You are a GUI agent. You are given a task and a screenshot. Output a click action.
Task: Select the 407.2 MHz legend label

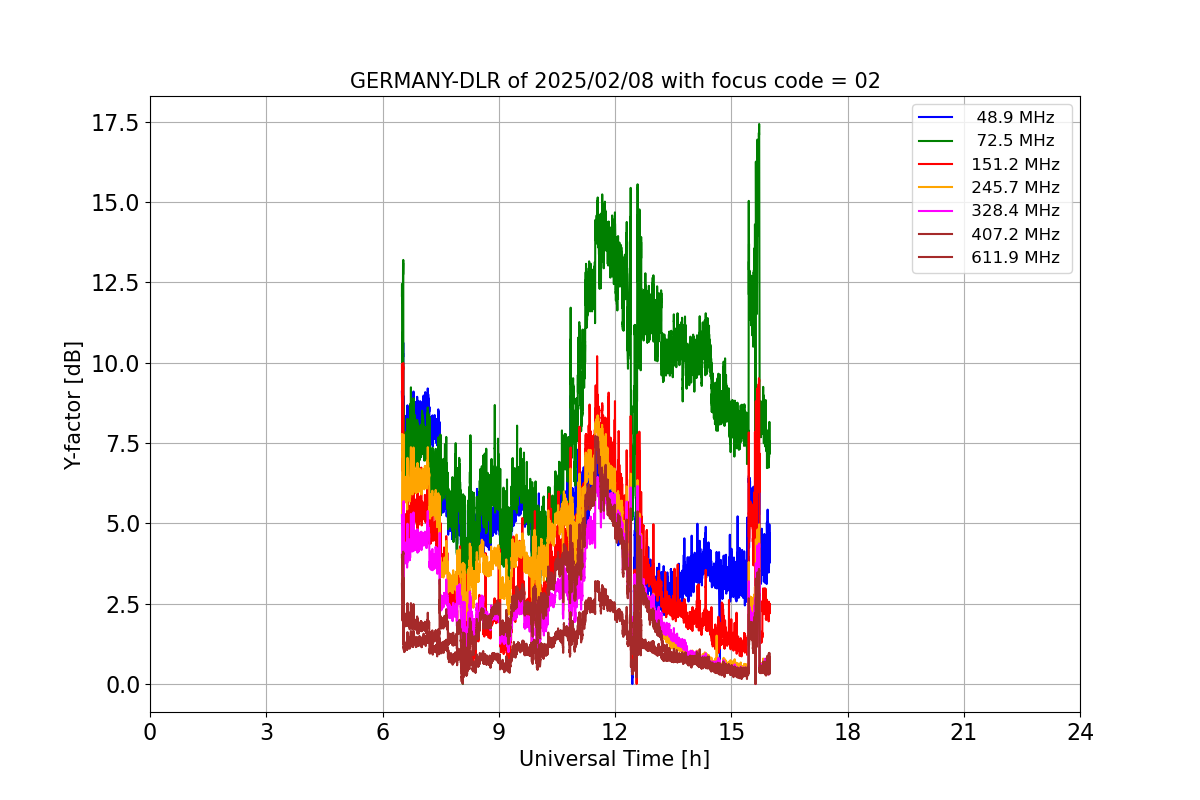click(1015, 234)
